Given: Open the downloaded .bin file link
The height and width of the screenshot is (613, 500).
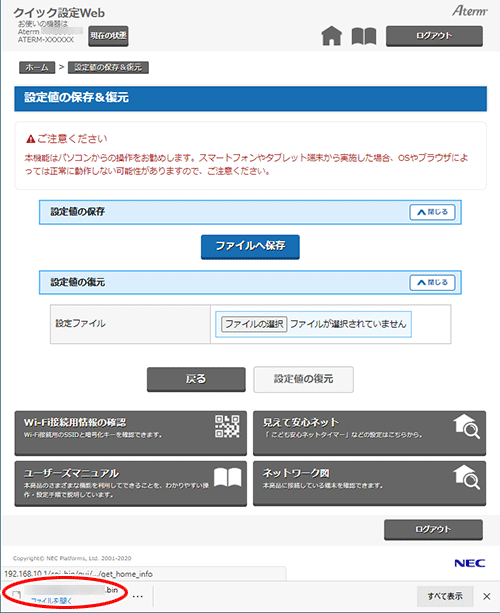Looking at the screenshot, I should pos(51,600).
